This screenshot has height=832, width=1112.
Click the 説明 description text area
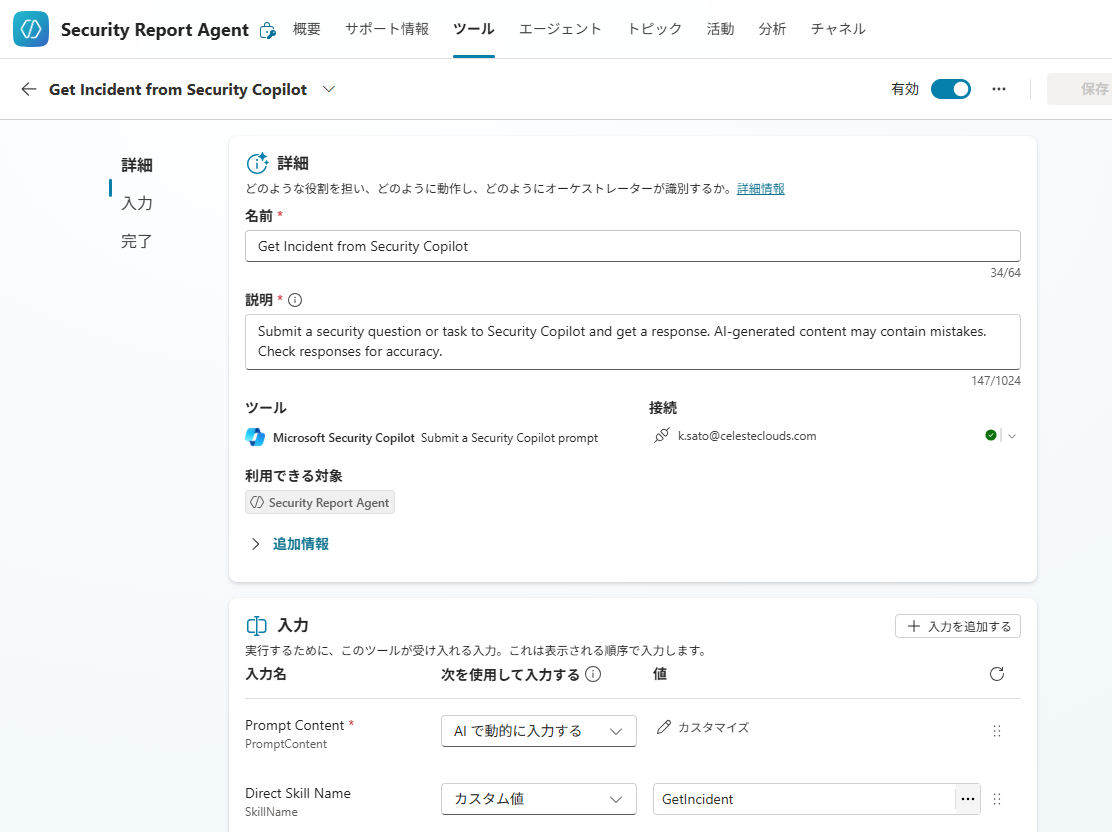point(633,342)
